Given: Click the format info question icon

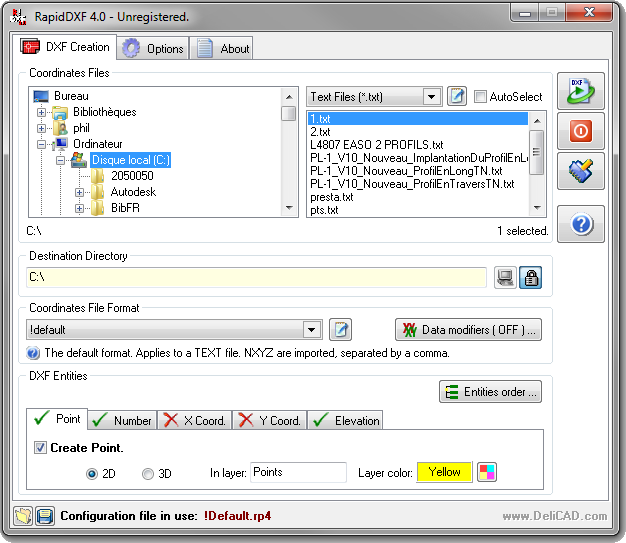Looking at the screenshot, I should coord(33,353).
